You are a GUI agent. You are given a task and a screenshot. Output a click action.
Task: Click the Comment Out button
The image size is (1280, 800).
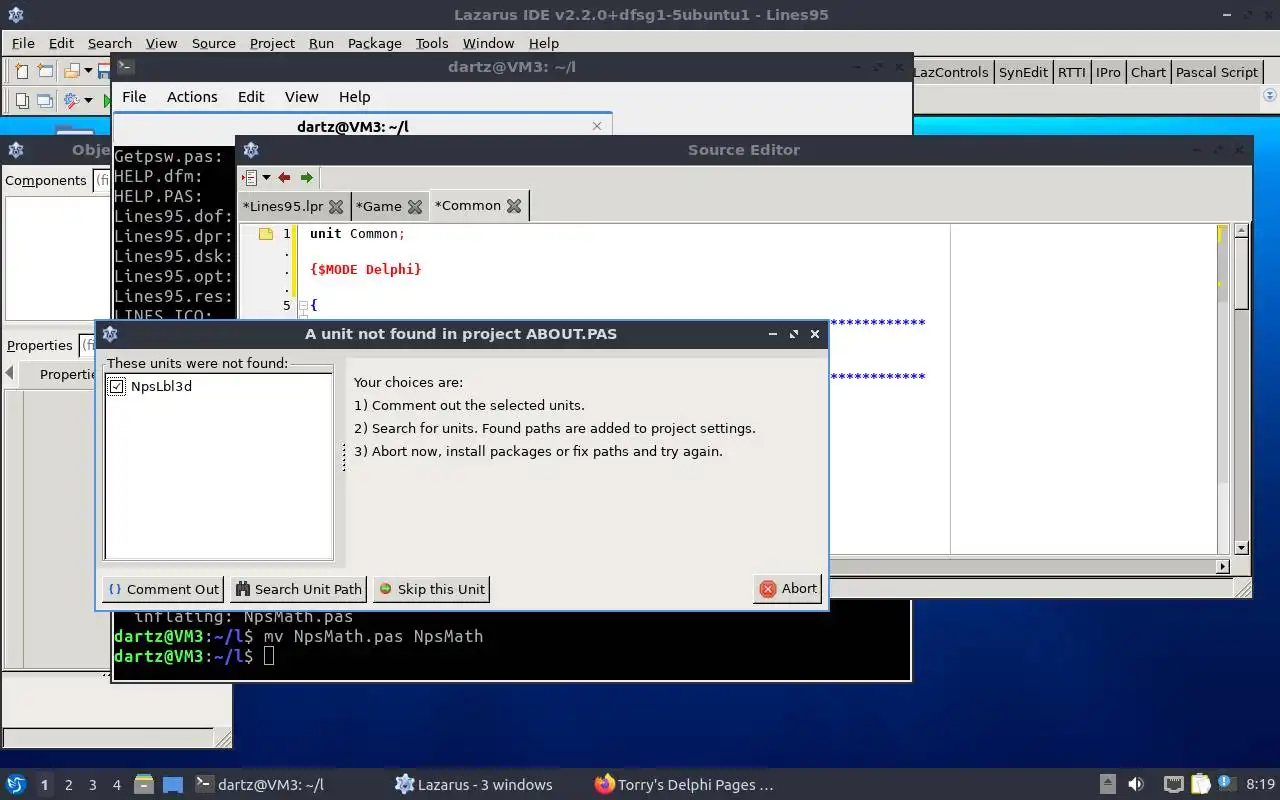click(163, 589)
